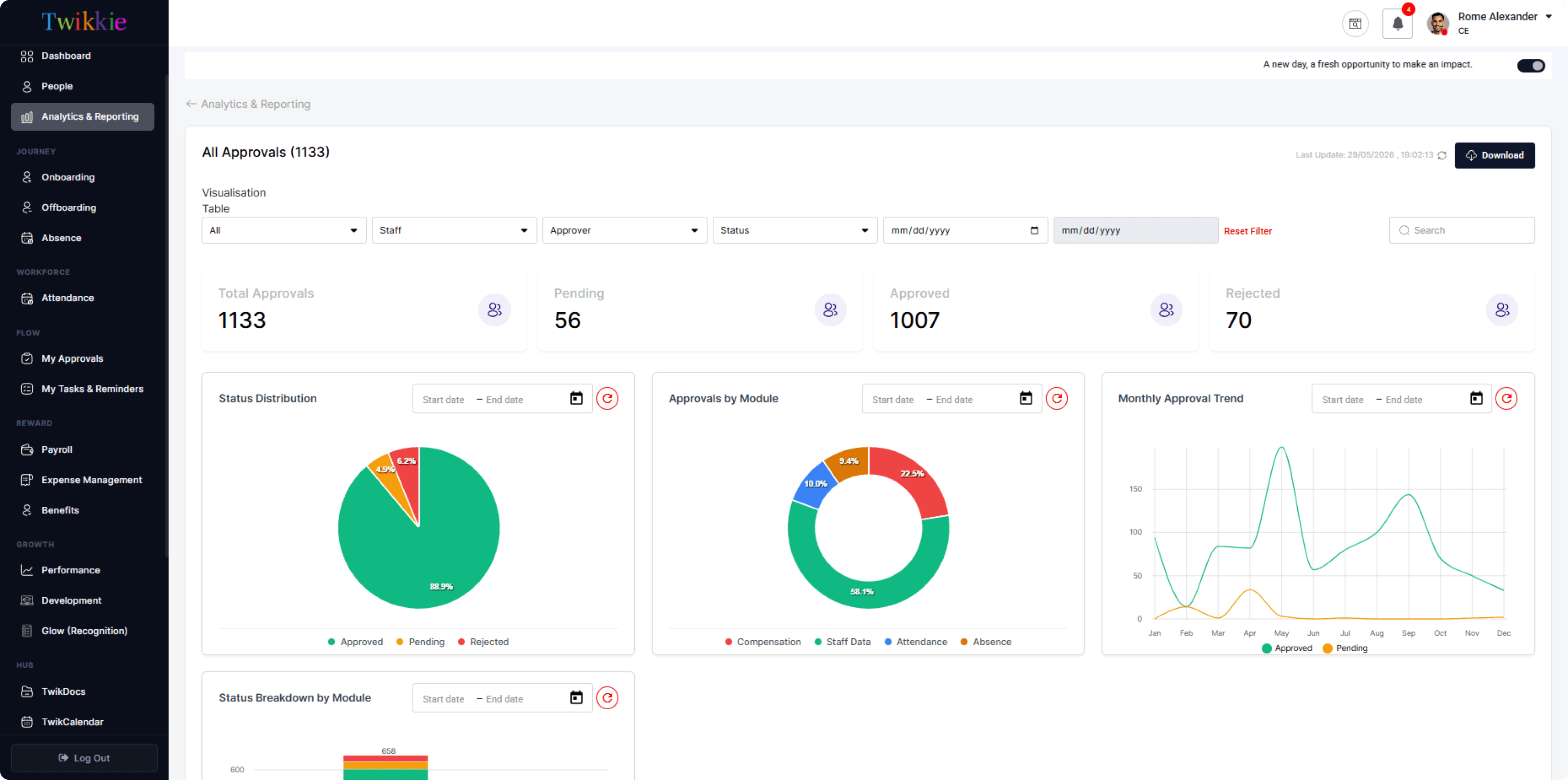This screenshot has width=1568, height=780.
Task: Click the Download button
Action: click(x=1494, y=155)
